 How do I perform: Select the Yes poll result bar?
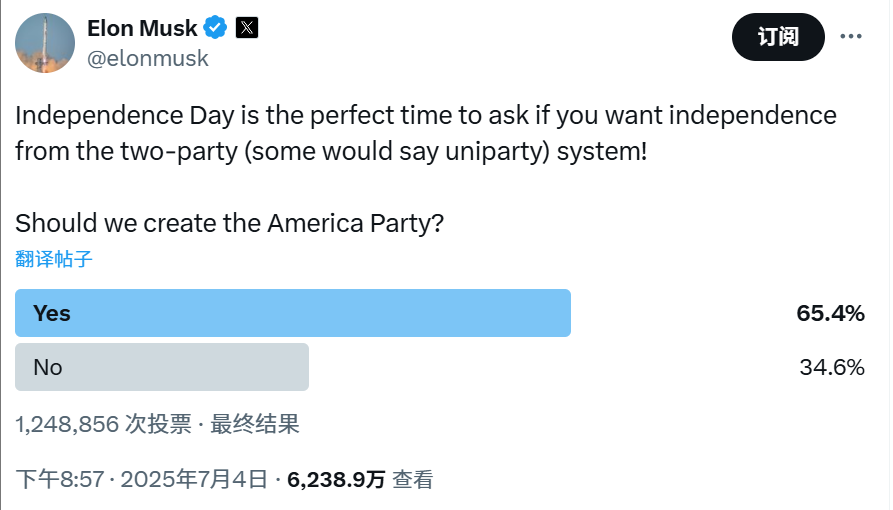click(292, 313)
